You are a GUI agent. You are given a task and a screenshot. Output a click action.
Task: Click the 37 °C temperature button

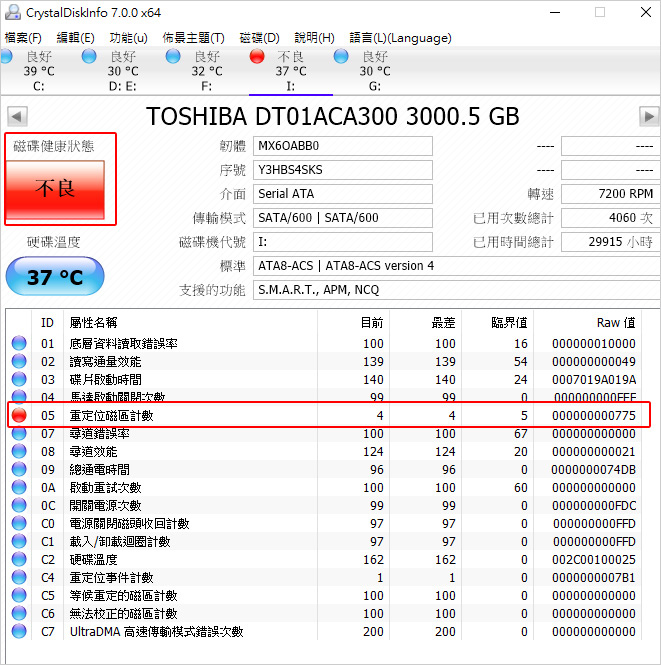(55, 277)
